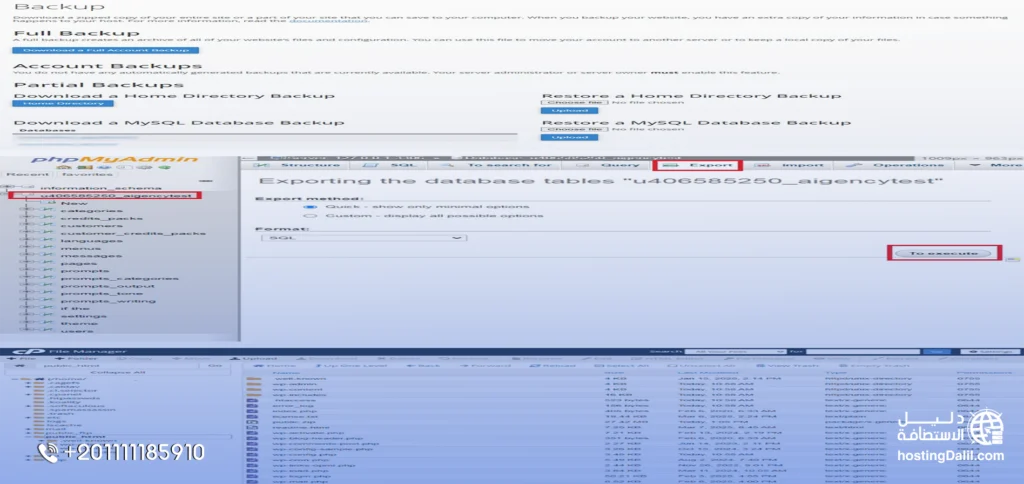Open the documentation link in Backup description
Screen dimensions: 1024x484
328,20
